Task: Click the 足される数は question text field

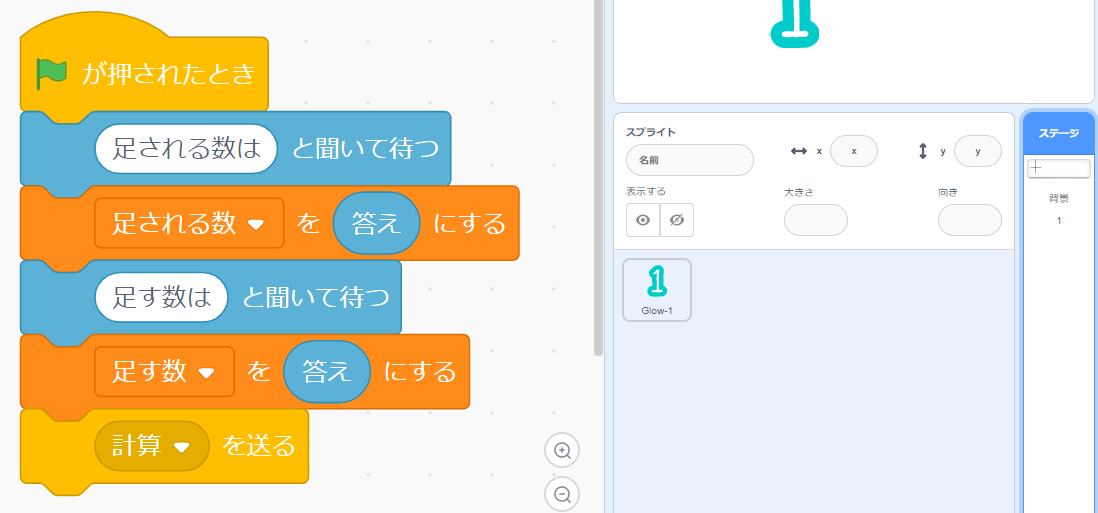Action: click(x=185, y=149)
